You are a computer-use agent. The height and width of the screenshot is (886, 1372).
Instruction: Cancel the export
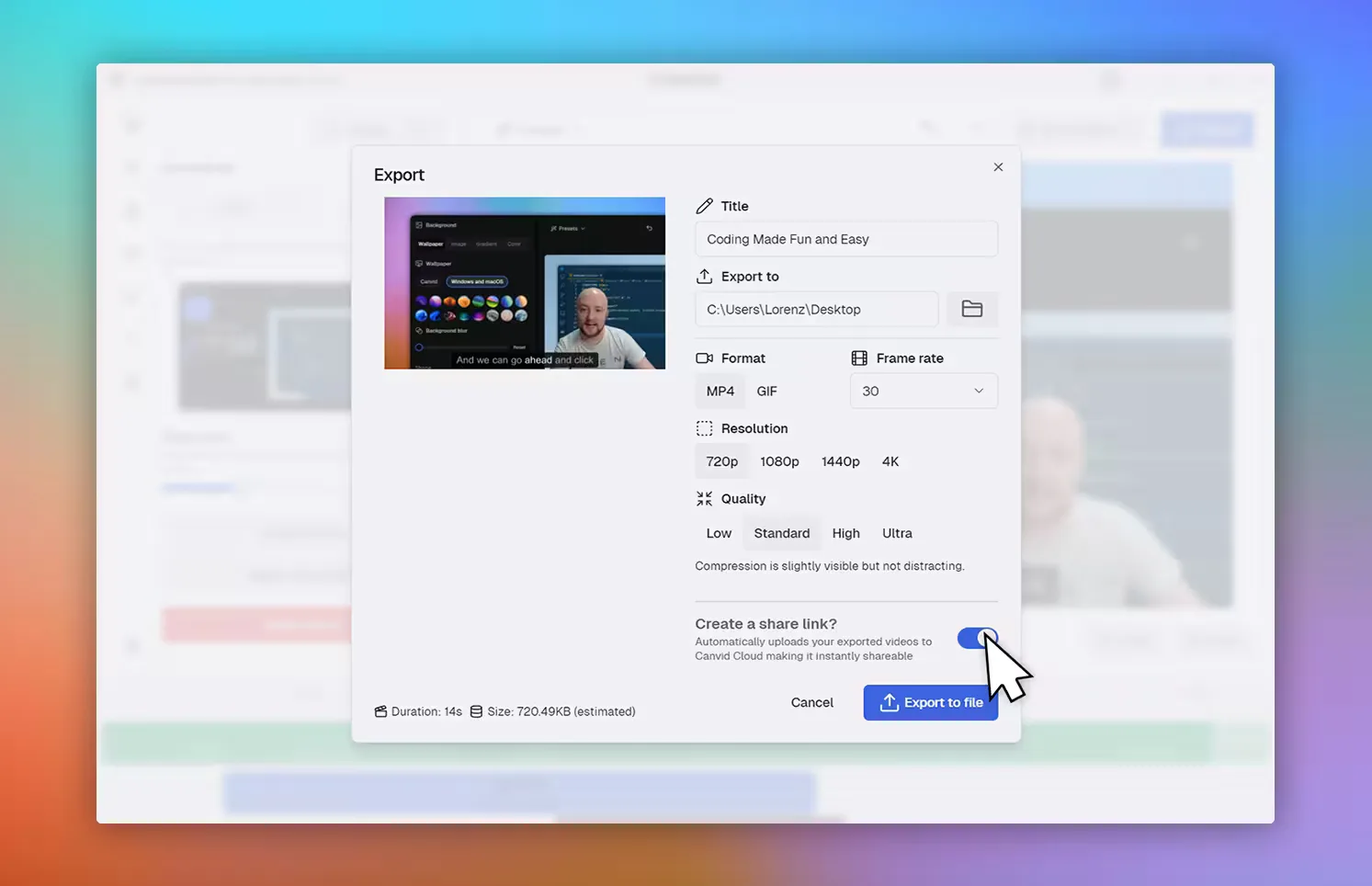pos(811,702)
